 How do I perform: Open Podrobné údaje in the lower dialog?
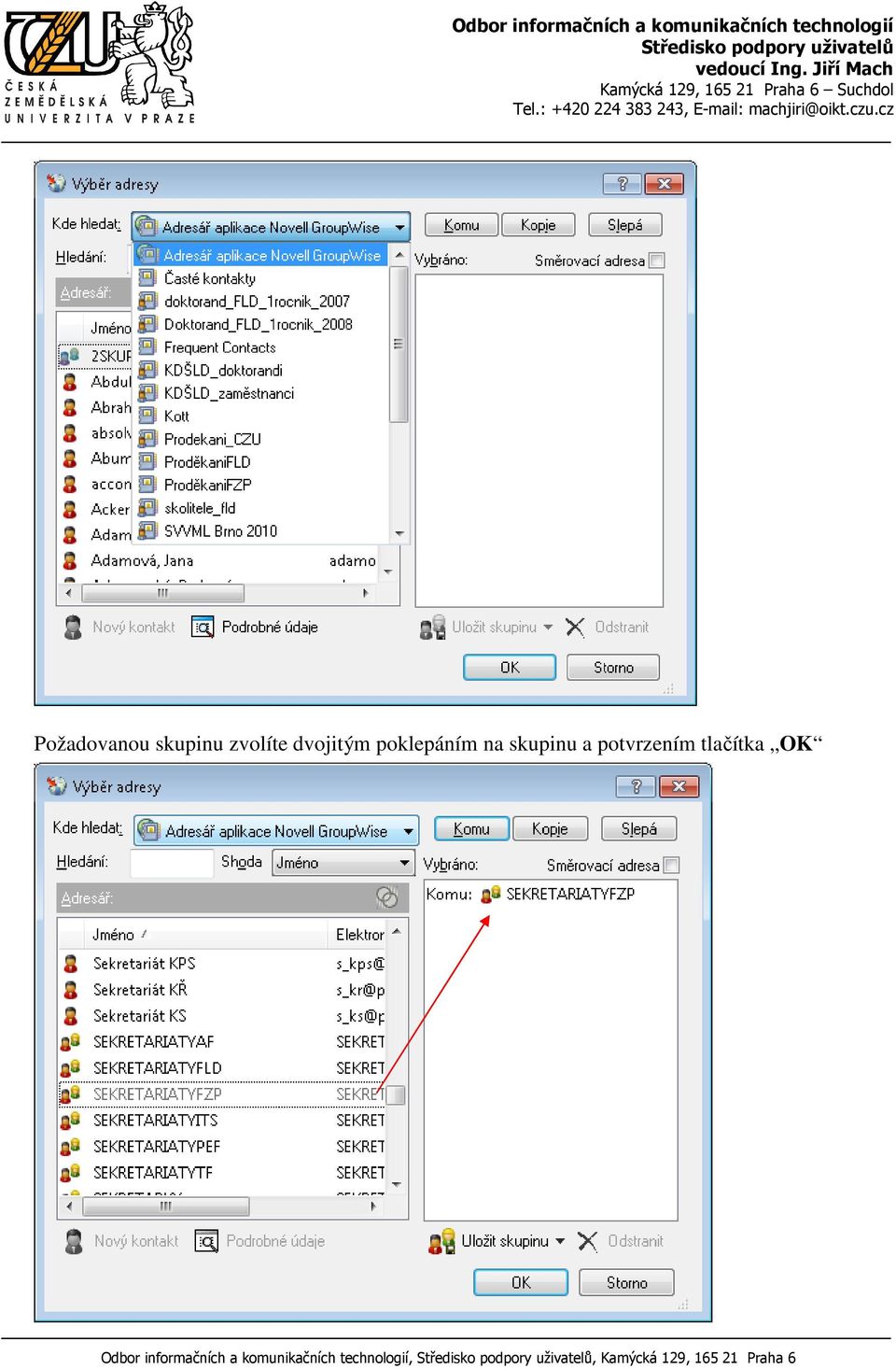point(260,1241)
